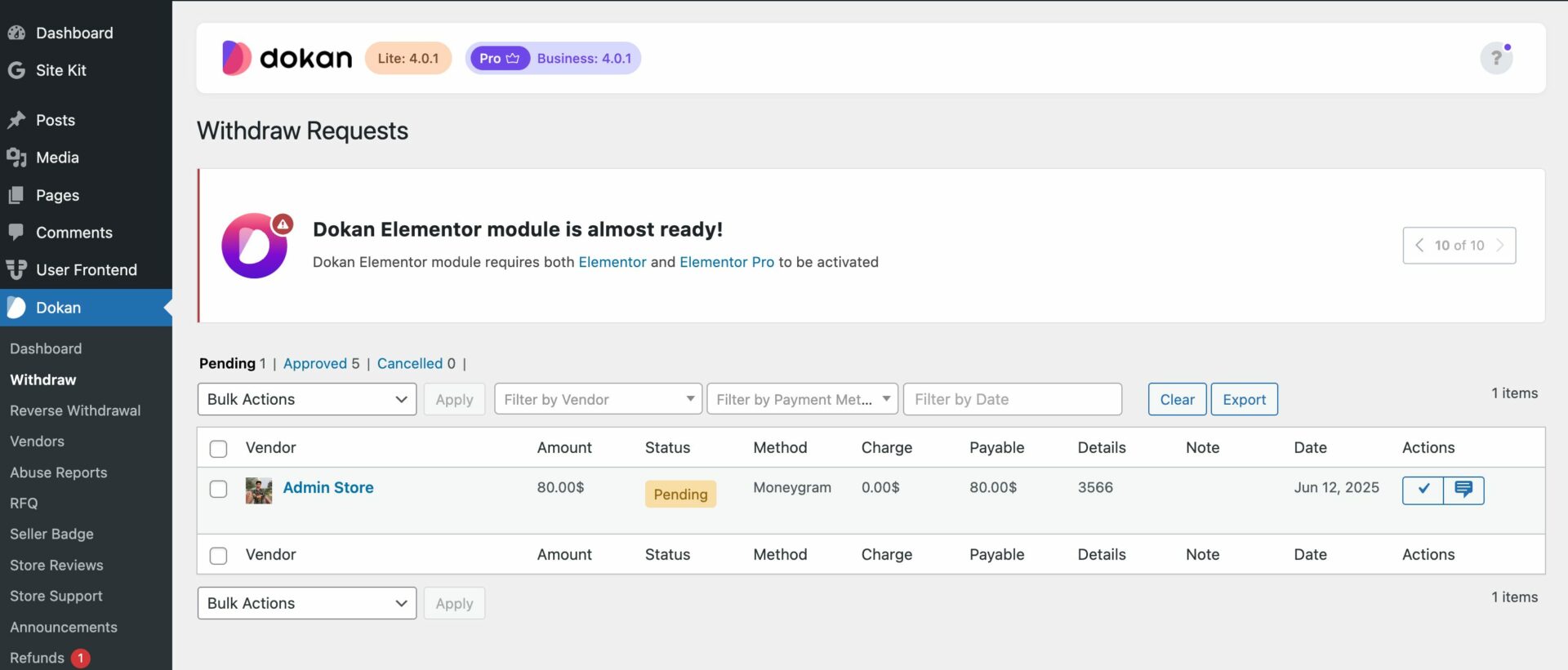Open the Elementor Pro link

(x=727, y=262)
